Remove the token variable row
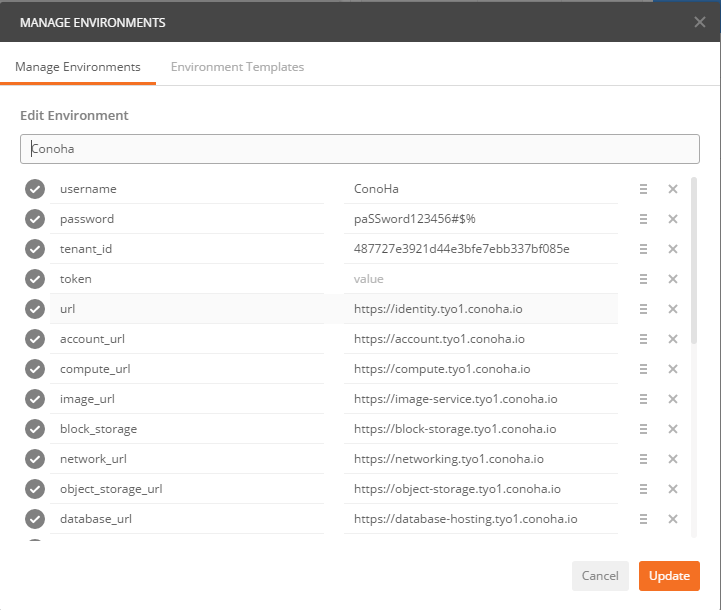721x610 pixels. [673, 279]
